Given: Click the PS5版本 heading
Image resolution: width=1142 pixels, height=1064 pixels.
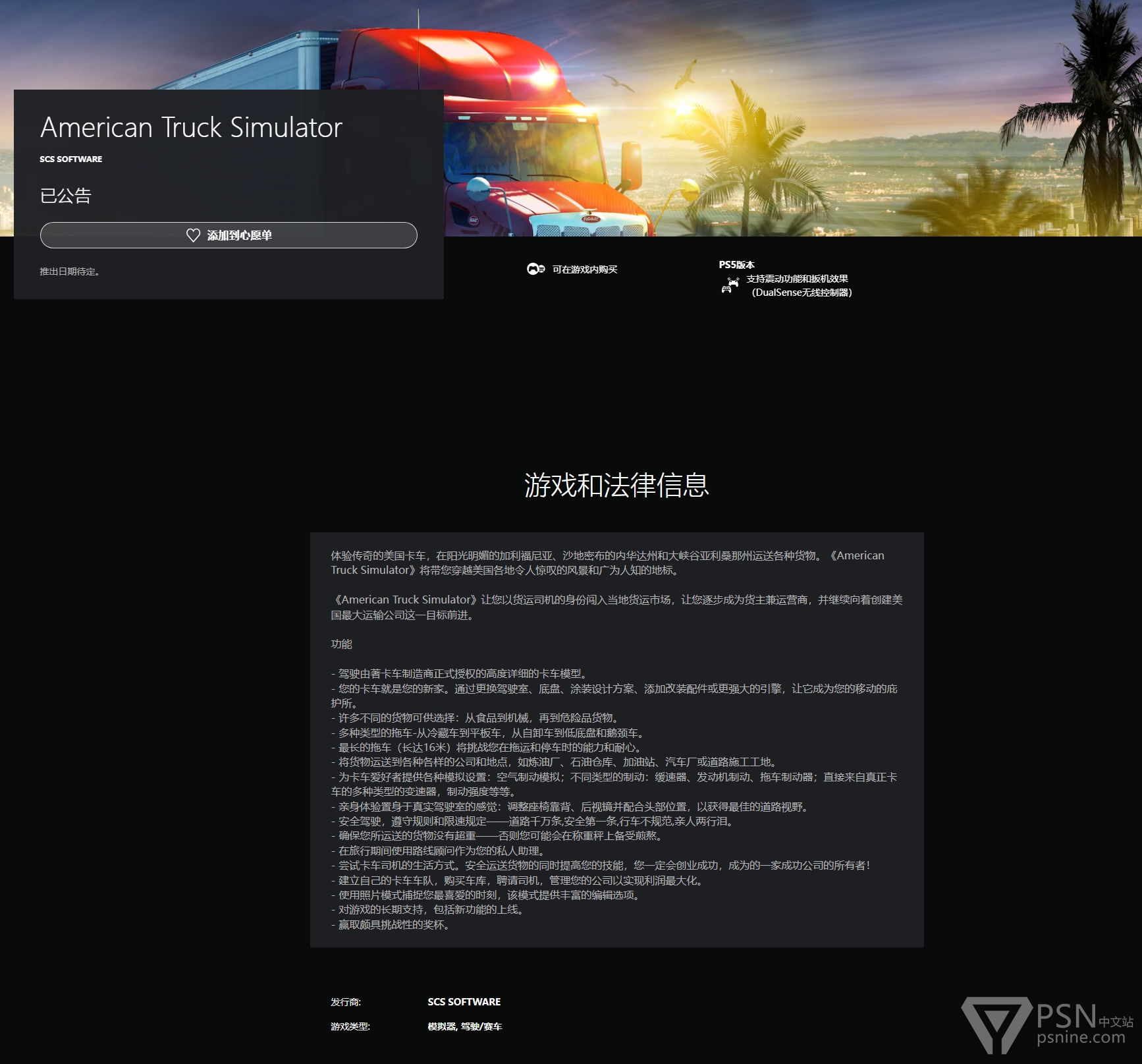Looking at the screenshot, I should (736, 264).
